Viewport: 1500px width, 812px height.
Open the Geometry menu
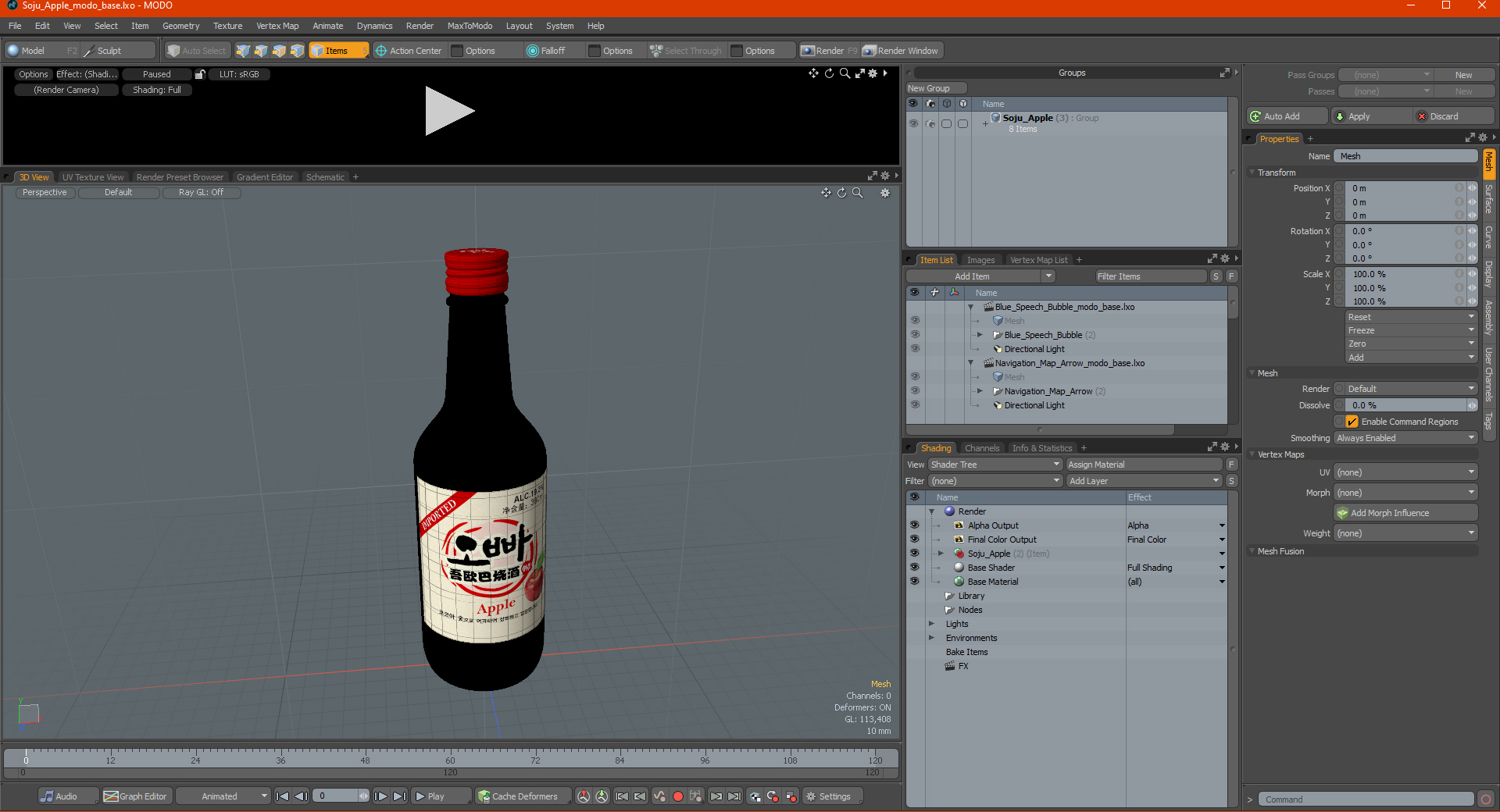(180, 26)
